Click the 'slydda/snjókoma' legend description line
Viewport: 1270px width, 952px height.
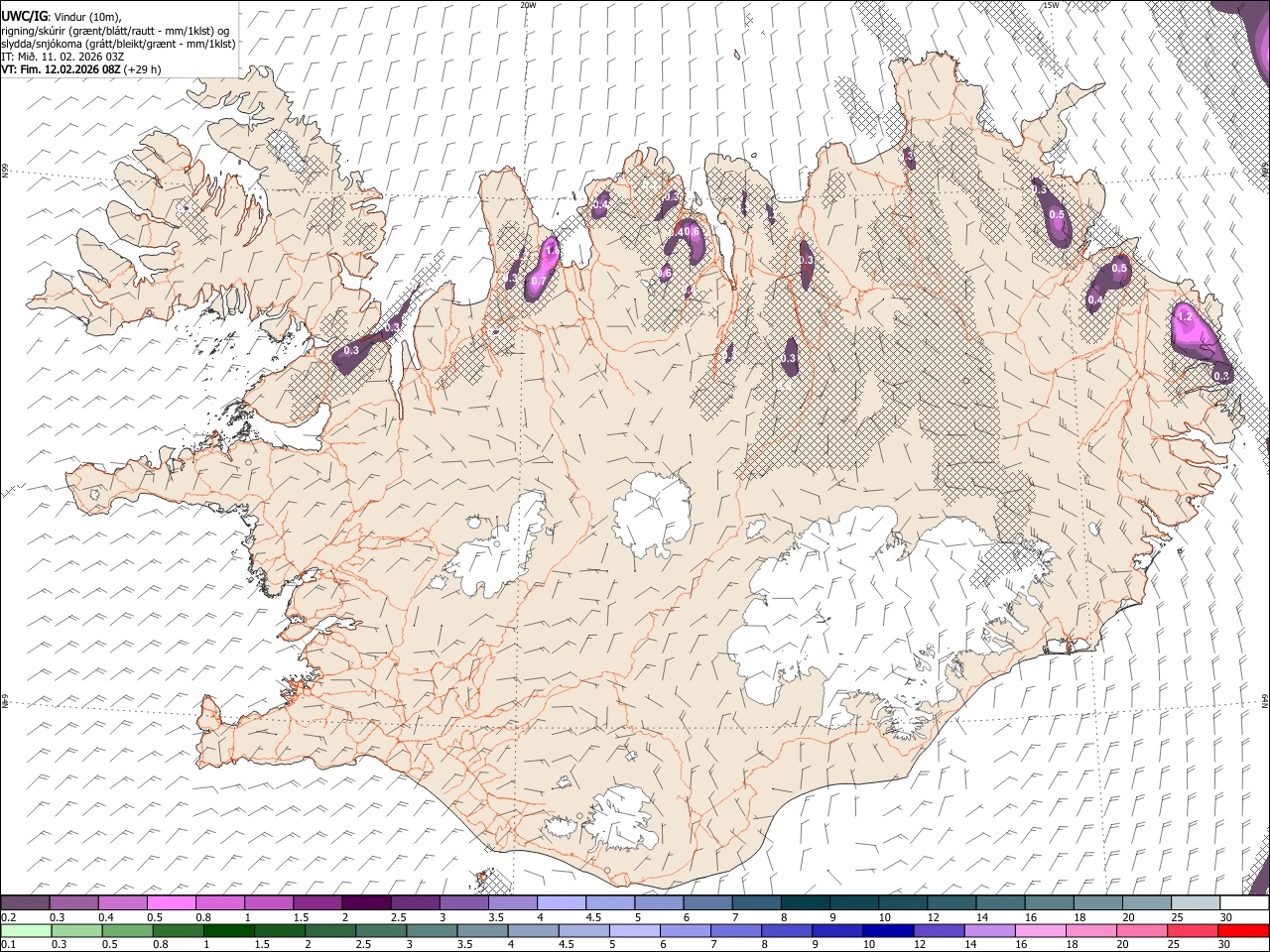click(x=119, y=44)
